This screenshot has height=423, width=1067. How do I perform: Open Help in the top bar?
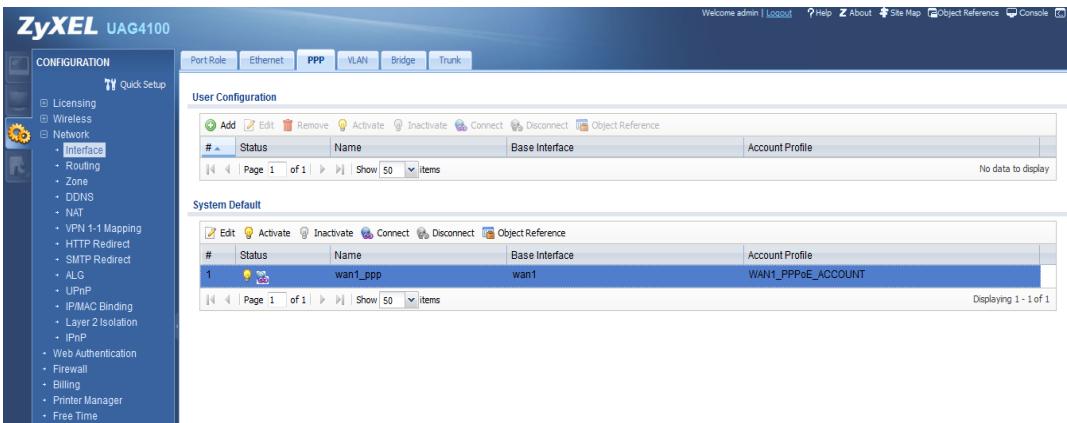tap(819, 13)
